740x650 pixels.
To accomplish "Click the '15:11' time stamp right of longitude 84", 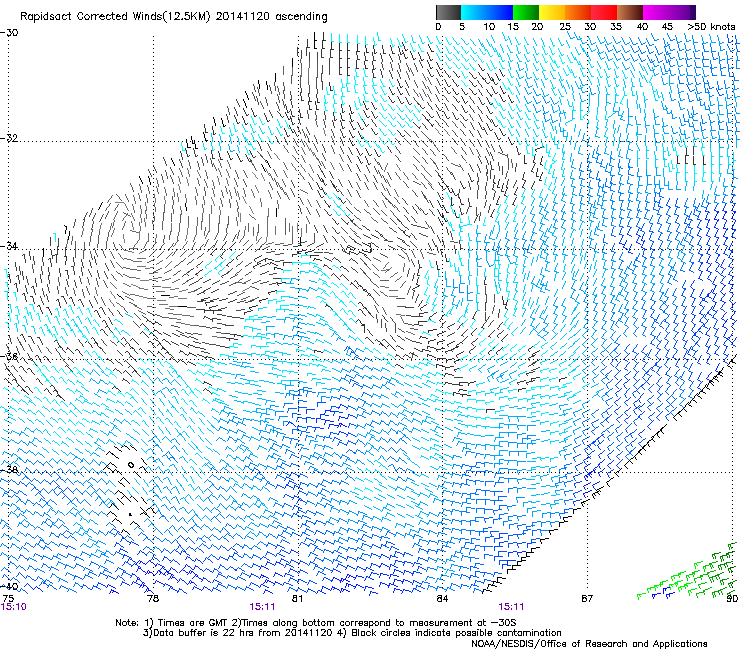I will point(511,607).
